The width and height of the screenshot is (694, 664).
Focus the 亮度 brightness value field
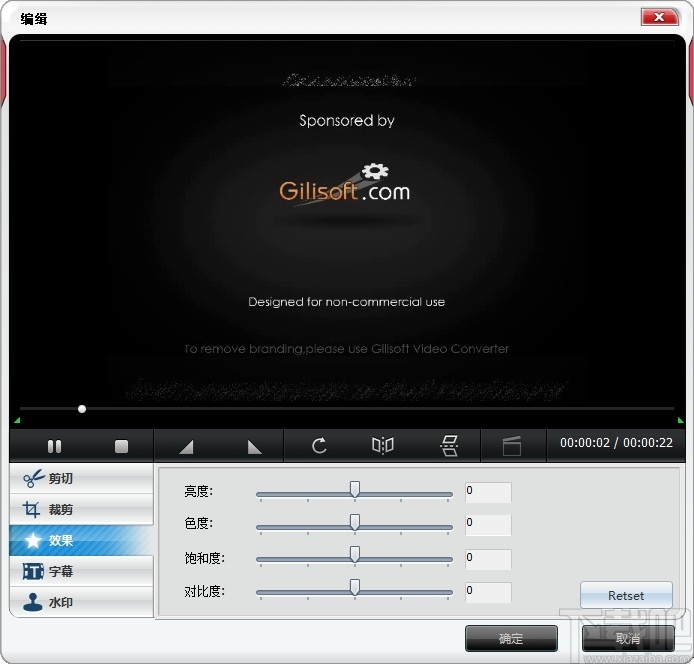coord(488,492)
